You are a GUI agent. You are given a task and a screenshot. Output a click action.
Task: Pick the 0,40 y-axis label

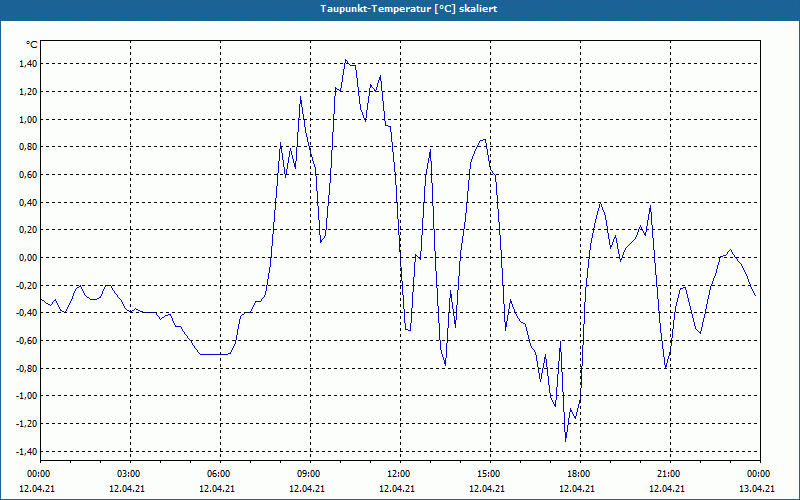28,203
